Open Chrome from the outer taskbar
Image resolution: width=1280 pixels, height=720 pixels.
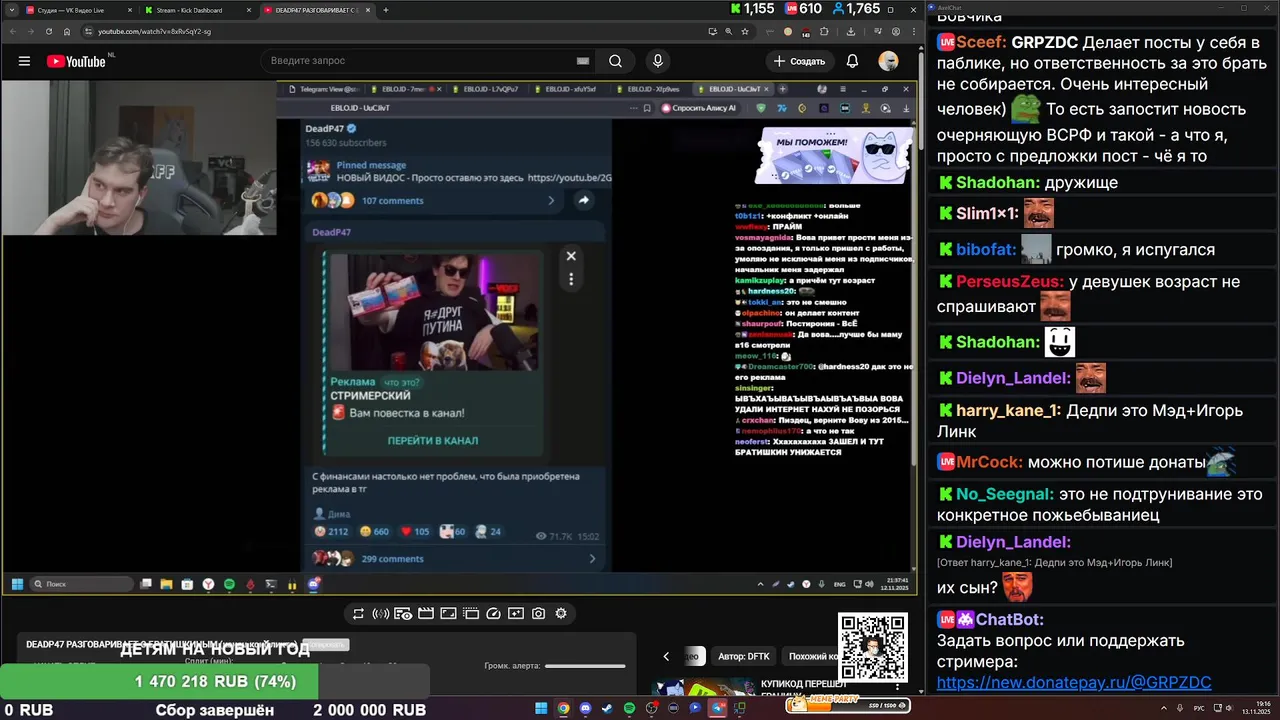(563, 708)
